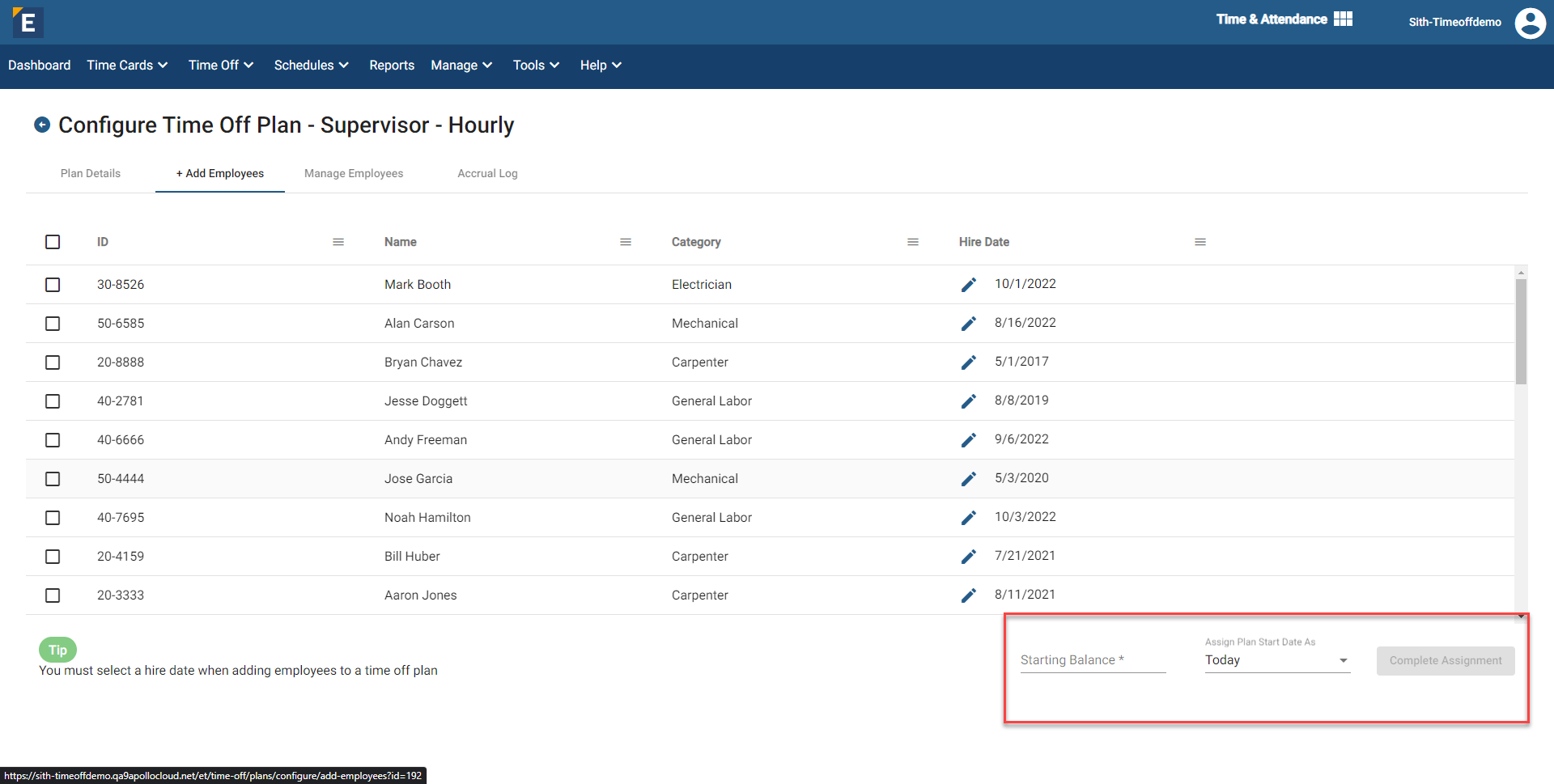Open the Accrual Log tab

click(487, 173)
